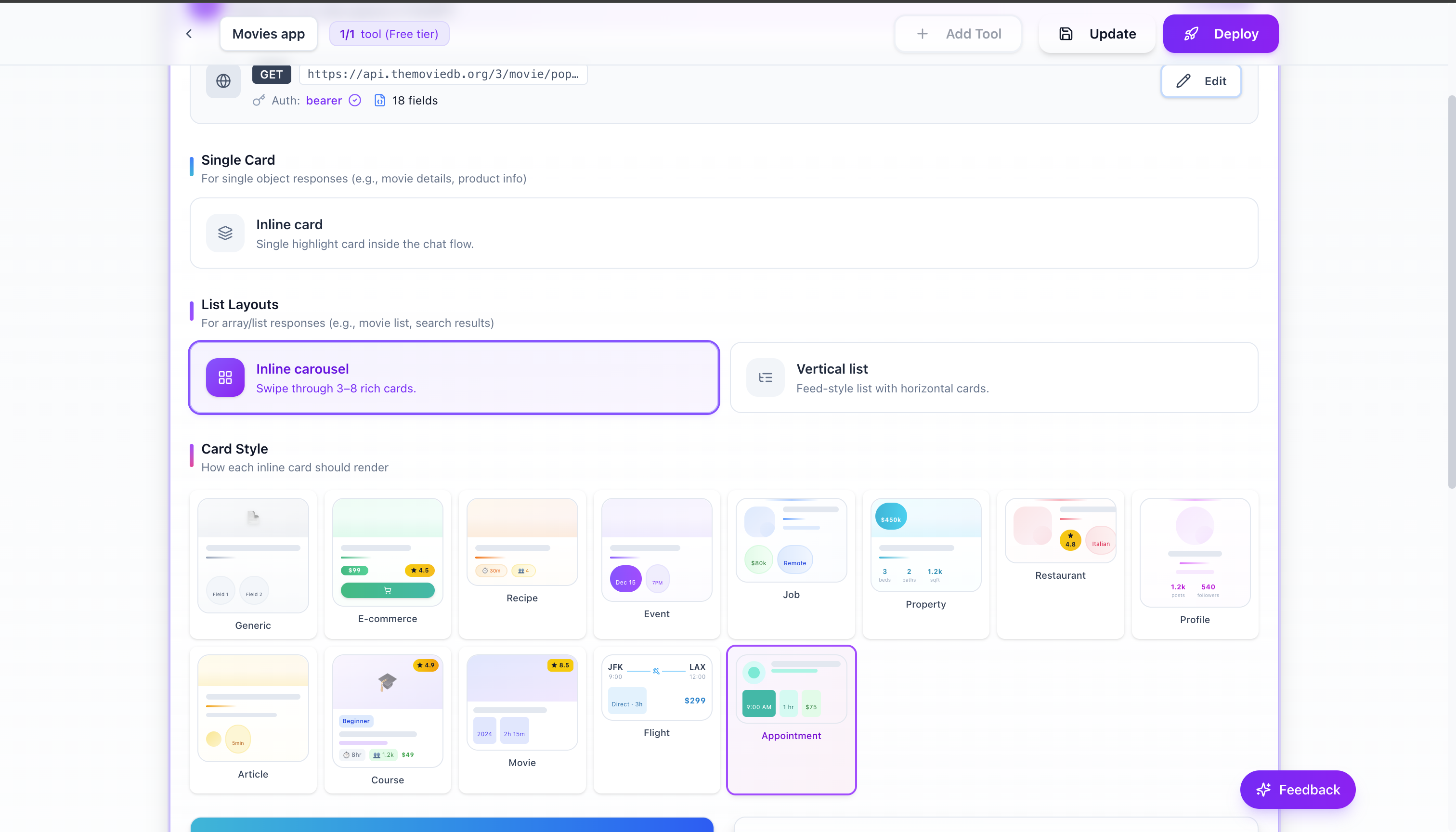Select the Vertical list layout
Screen dimensions: 1456x832
[994, 377]
